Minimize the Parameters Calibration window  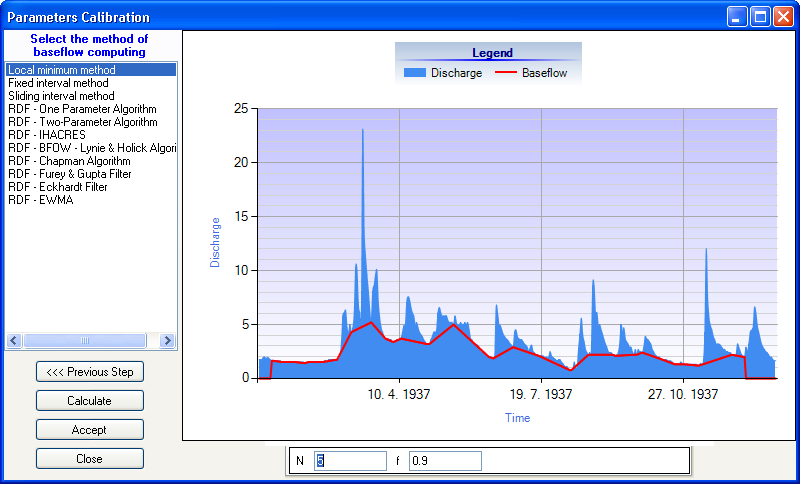(x=736, y=17)
